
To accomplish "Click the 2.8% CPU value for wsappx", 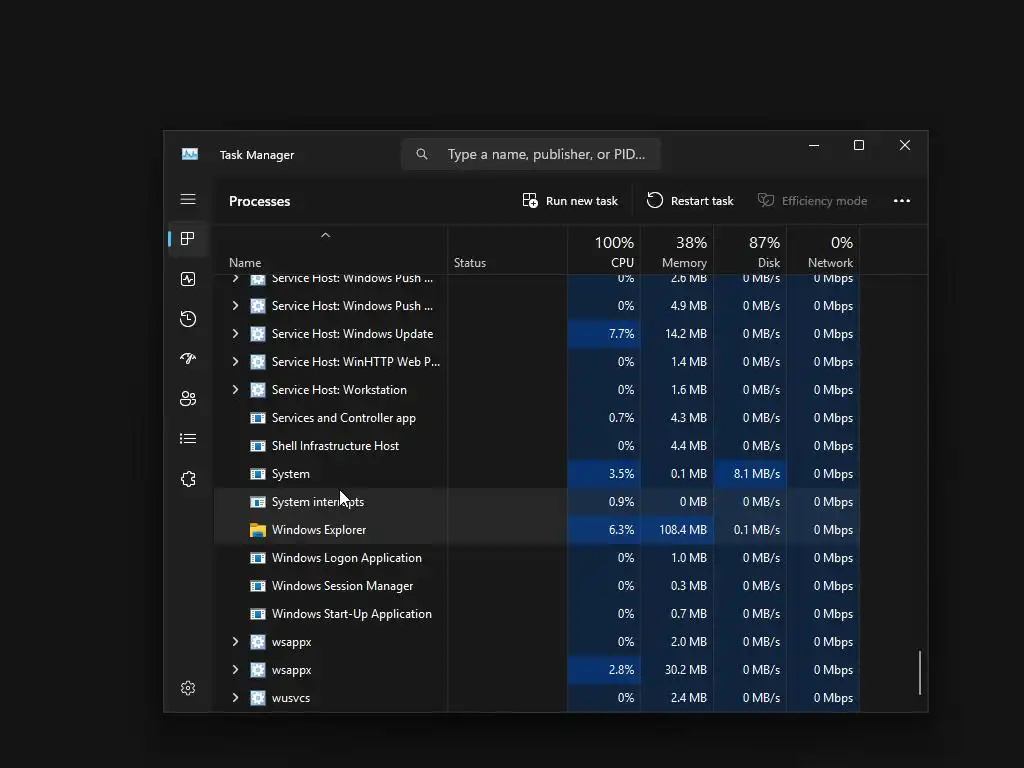I will pos(621,670).
